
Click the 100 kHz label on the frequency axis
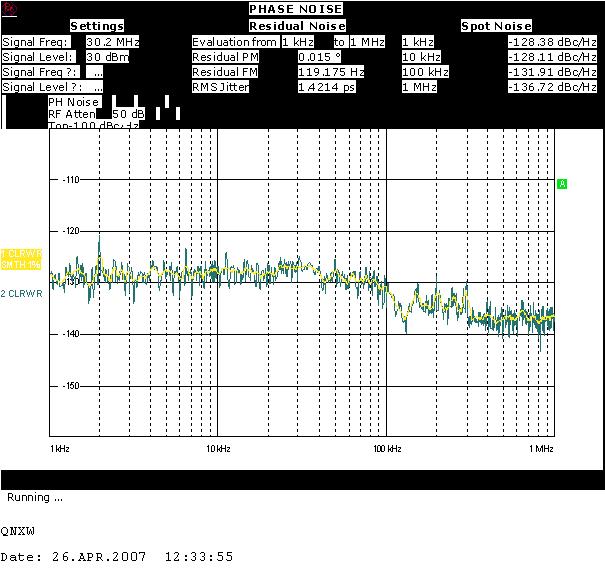[387, 450]
